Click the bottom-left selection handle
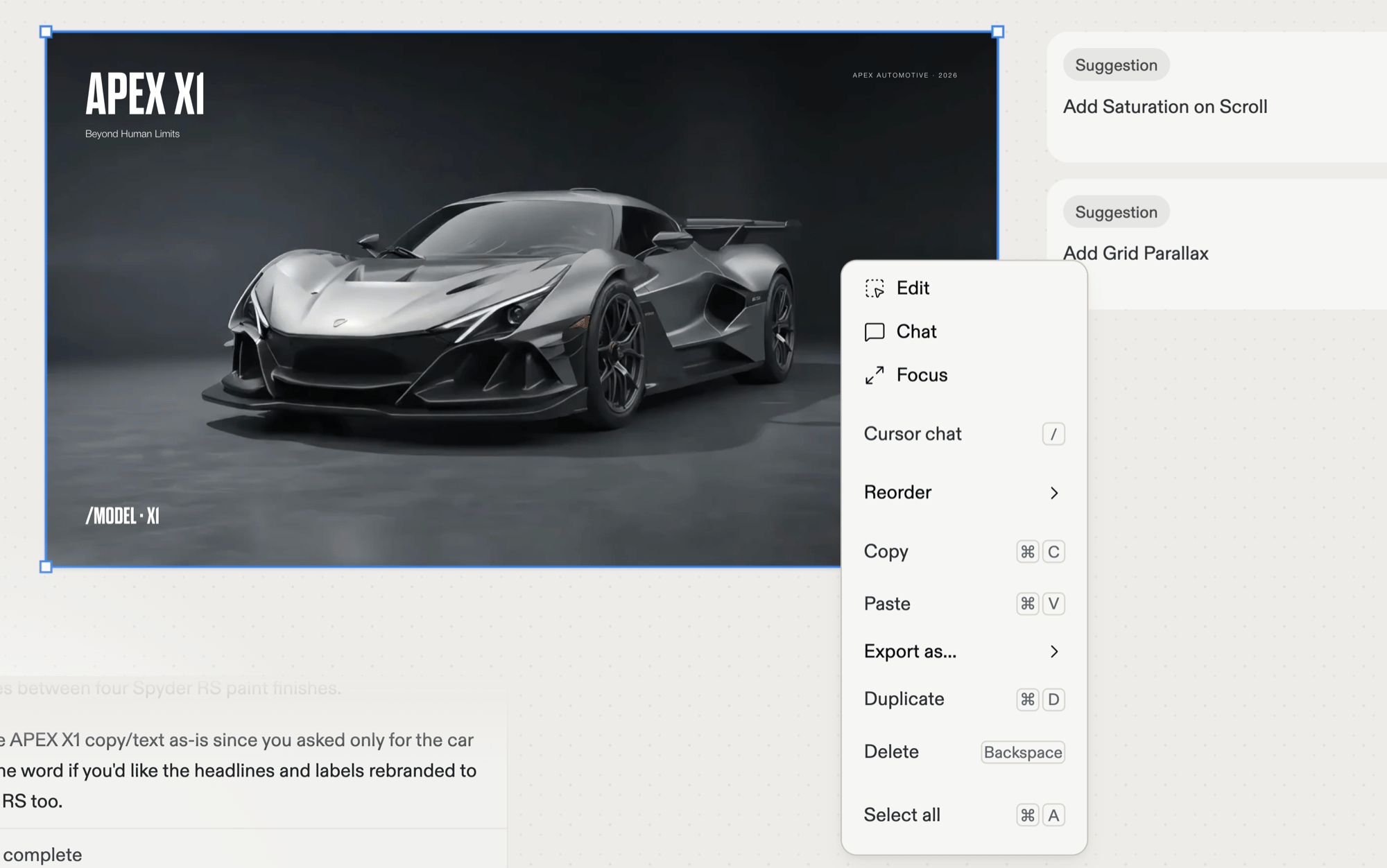The image size is (1387, 868). (x=46, y=567)
